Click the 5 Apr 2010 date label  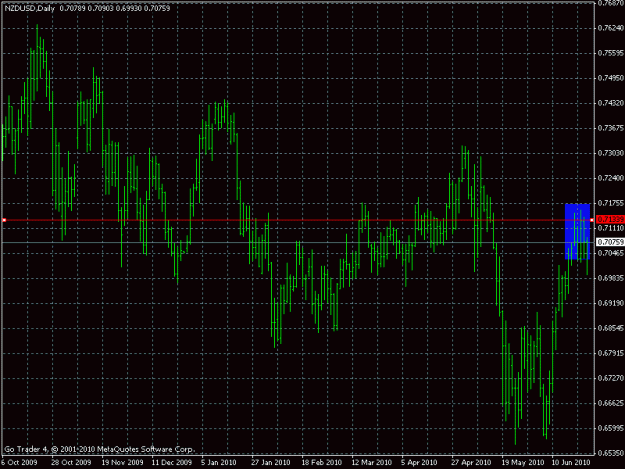(x=419, y=462)
